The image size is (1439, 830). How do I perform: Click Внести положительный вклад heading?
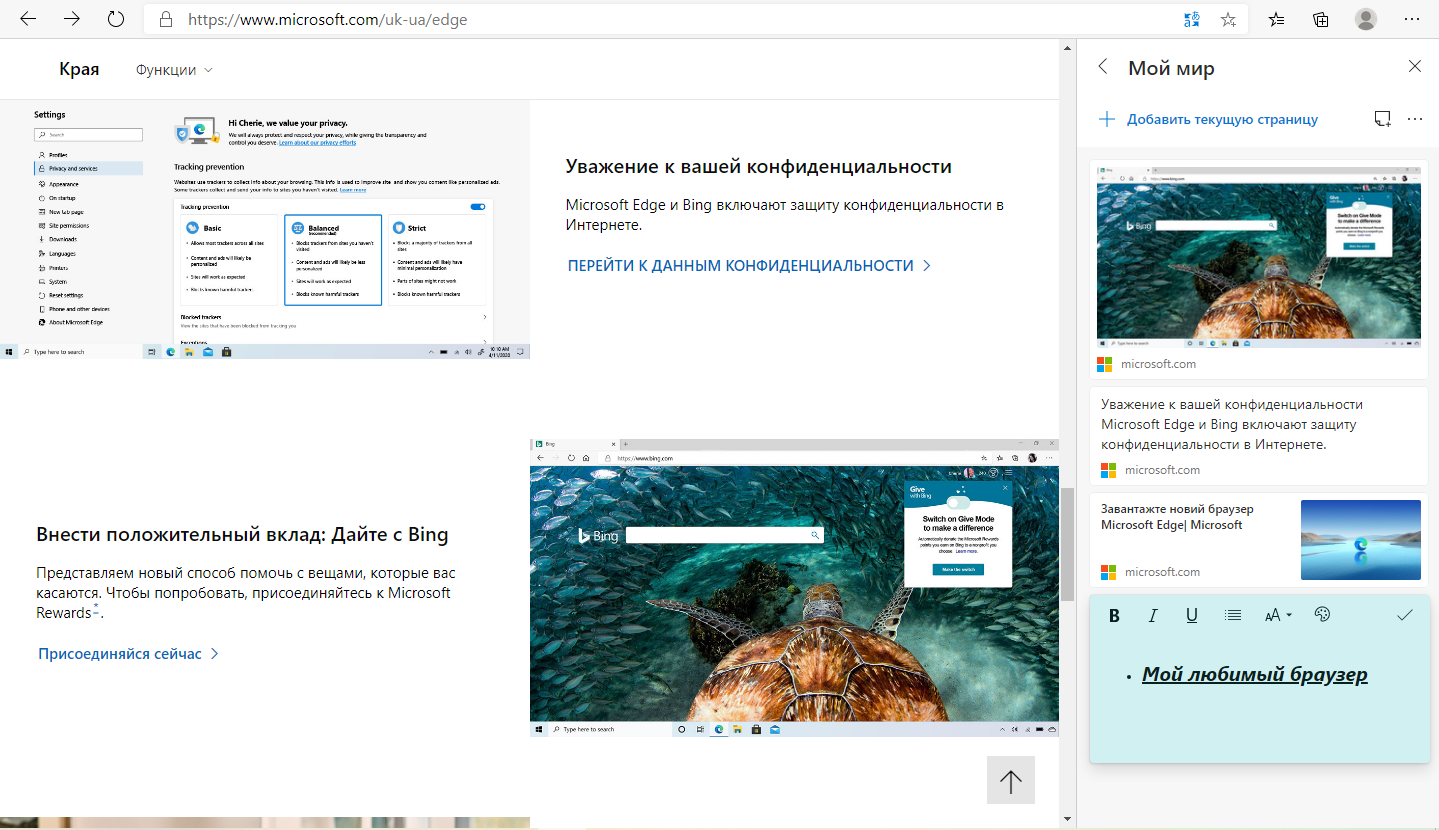tap(242, 534)
